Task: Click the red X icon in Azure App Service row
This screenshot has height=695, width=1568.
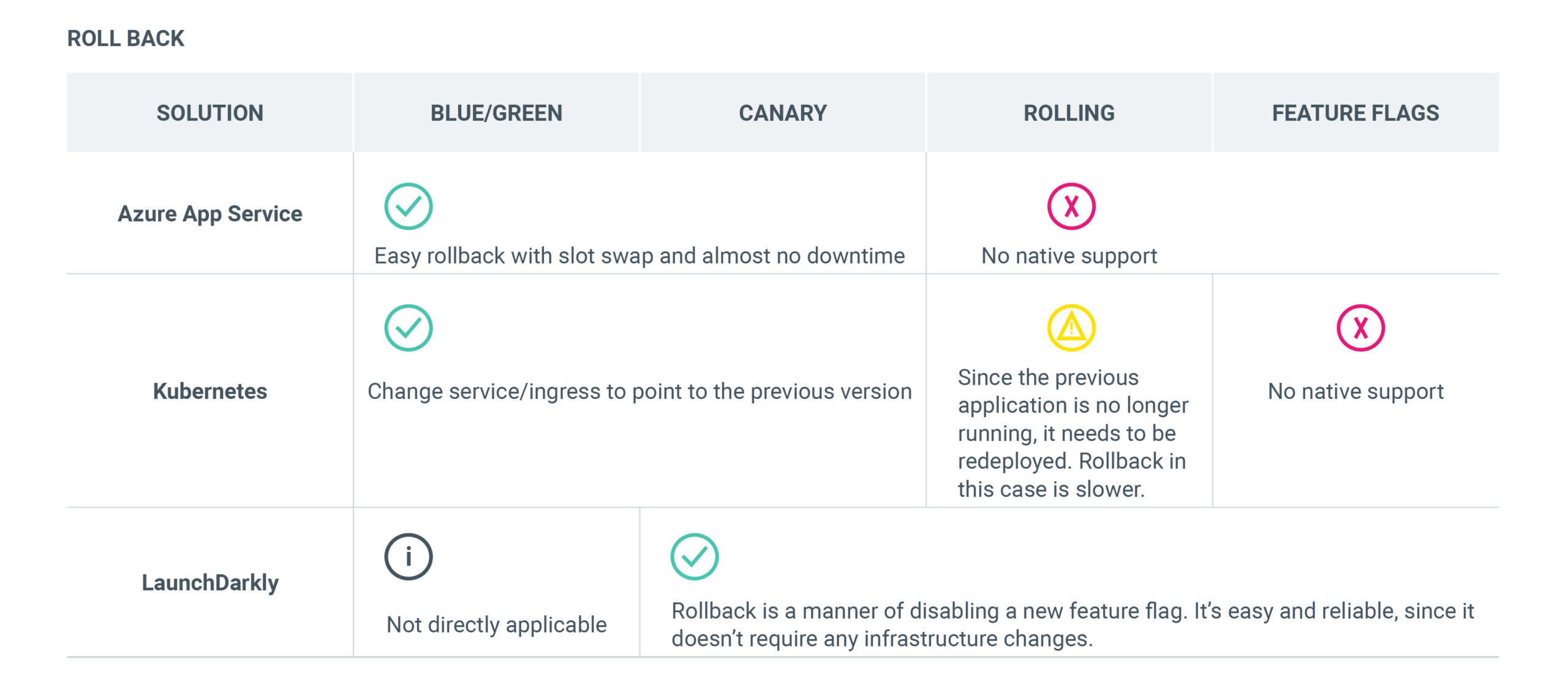Action: (x=1071, y=207)
